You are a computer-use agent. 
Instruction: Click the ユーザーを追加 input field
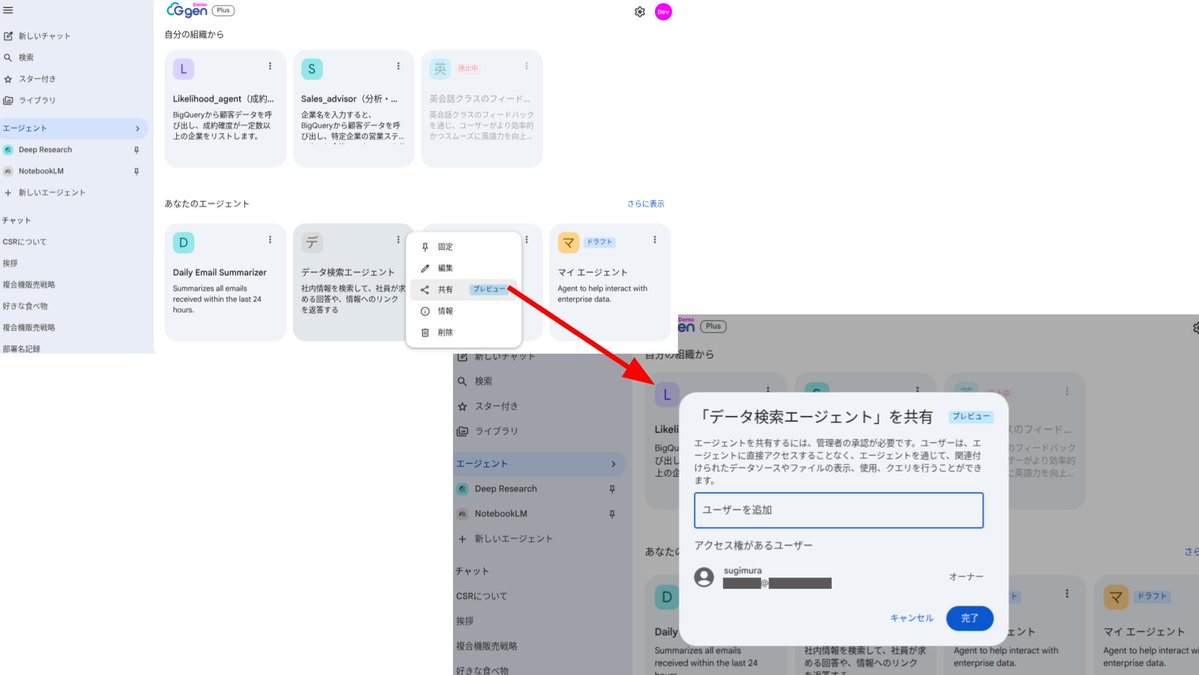[x=837, y=510]
